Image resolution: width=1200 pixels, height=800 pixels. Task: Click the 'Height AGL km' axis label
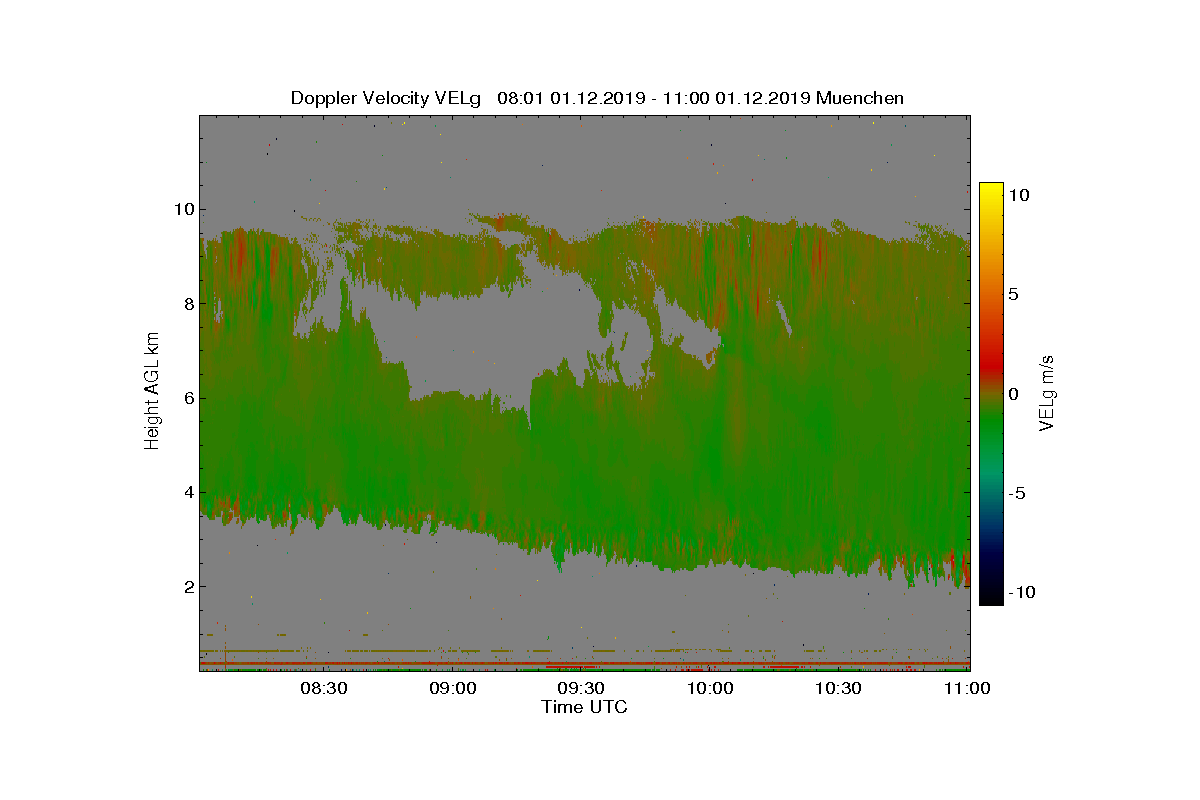coord(152,392)
